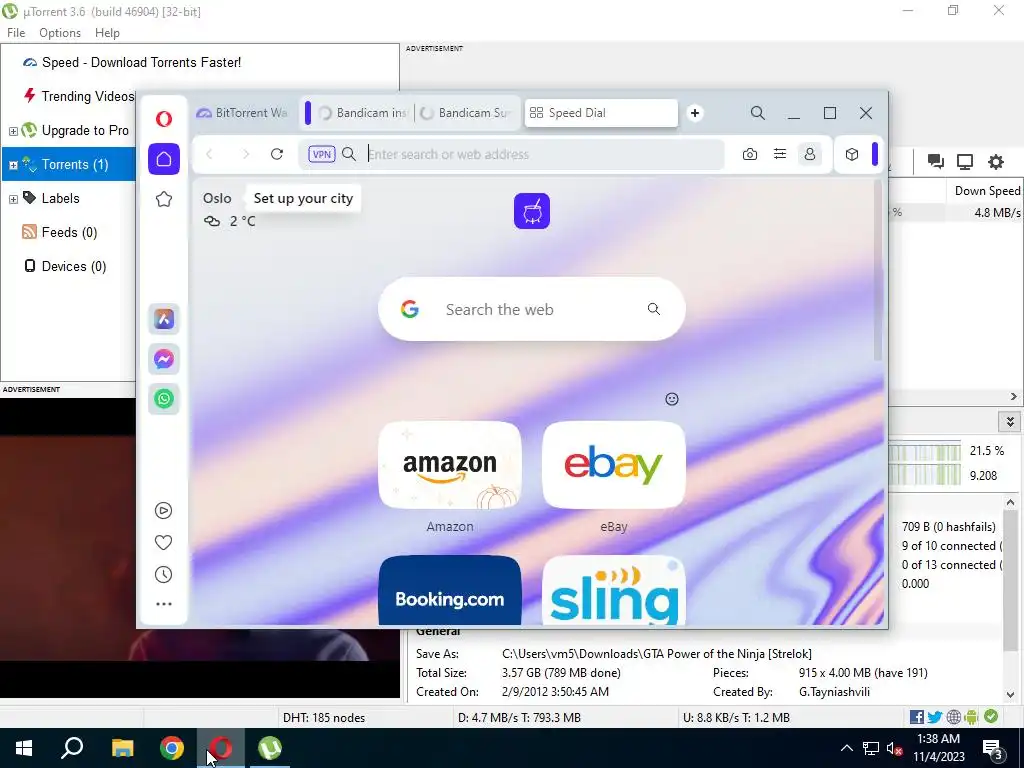Open Windows taskbar search
Screen dimensions: 1024x768
[72, 748]
